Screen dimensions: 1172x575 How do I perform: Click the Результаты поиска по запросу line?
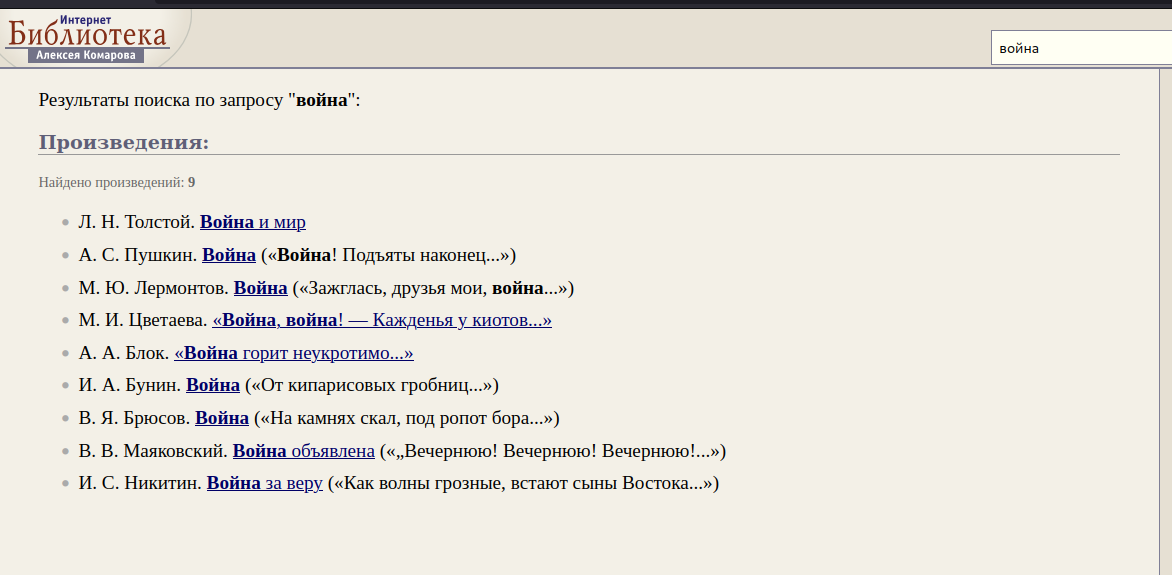tap(199, 100)
